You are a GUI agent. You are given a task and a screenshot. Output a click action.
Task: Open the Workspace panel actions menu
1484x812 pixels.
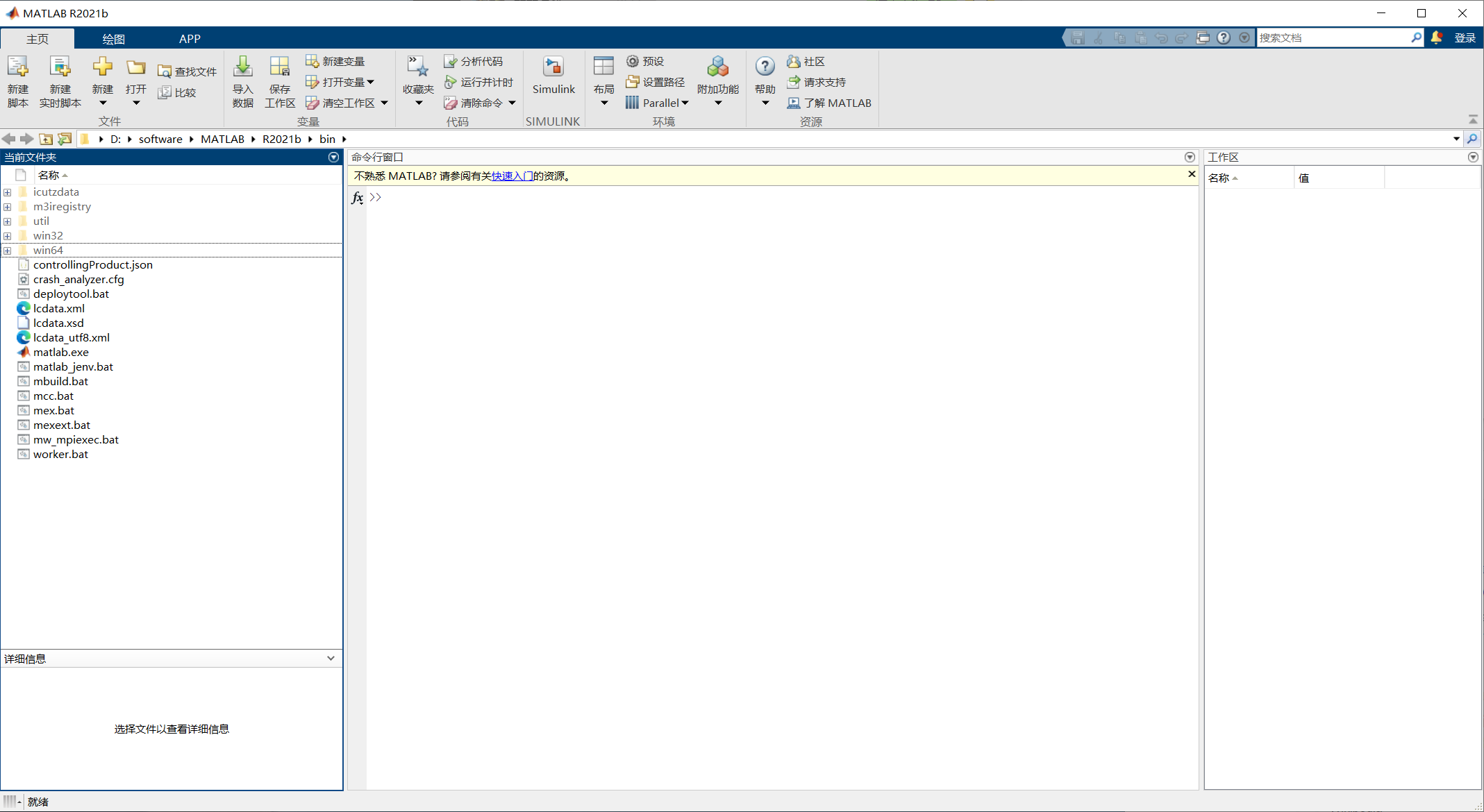(x=1473, y=158)
